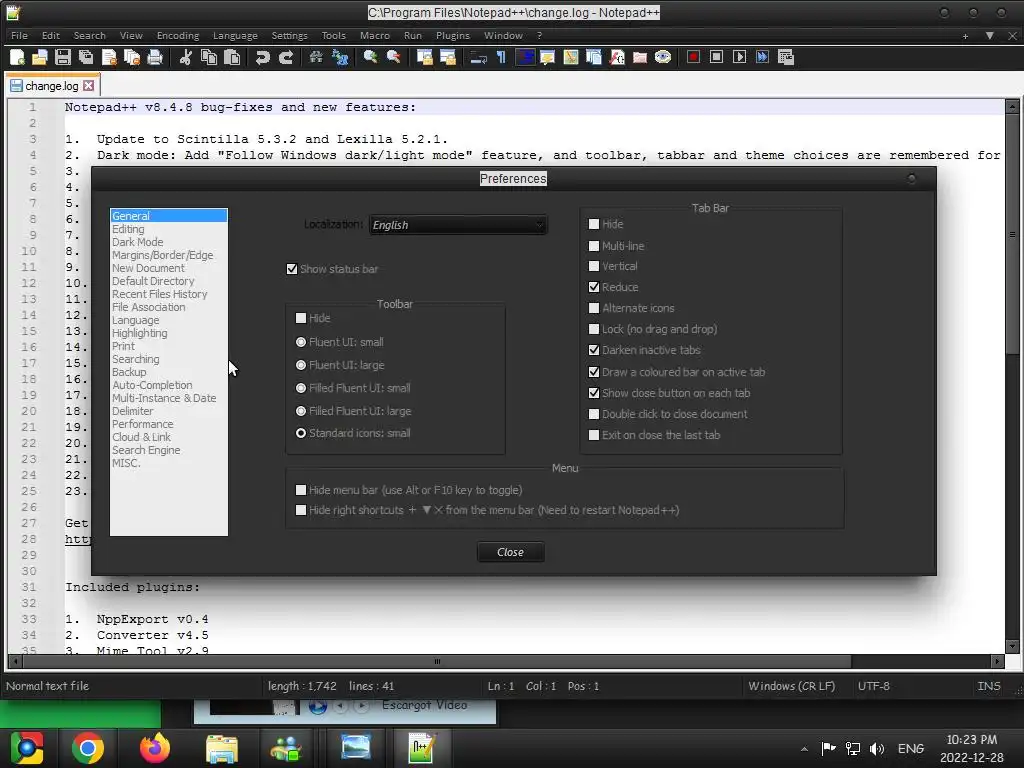Click the Preferences Close button
The height and width of the screenshot is (768, 1024).
pos(511,552)
